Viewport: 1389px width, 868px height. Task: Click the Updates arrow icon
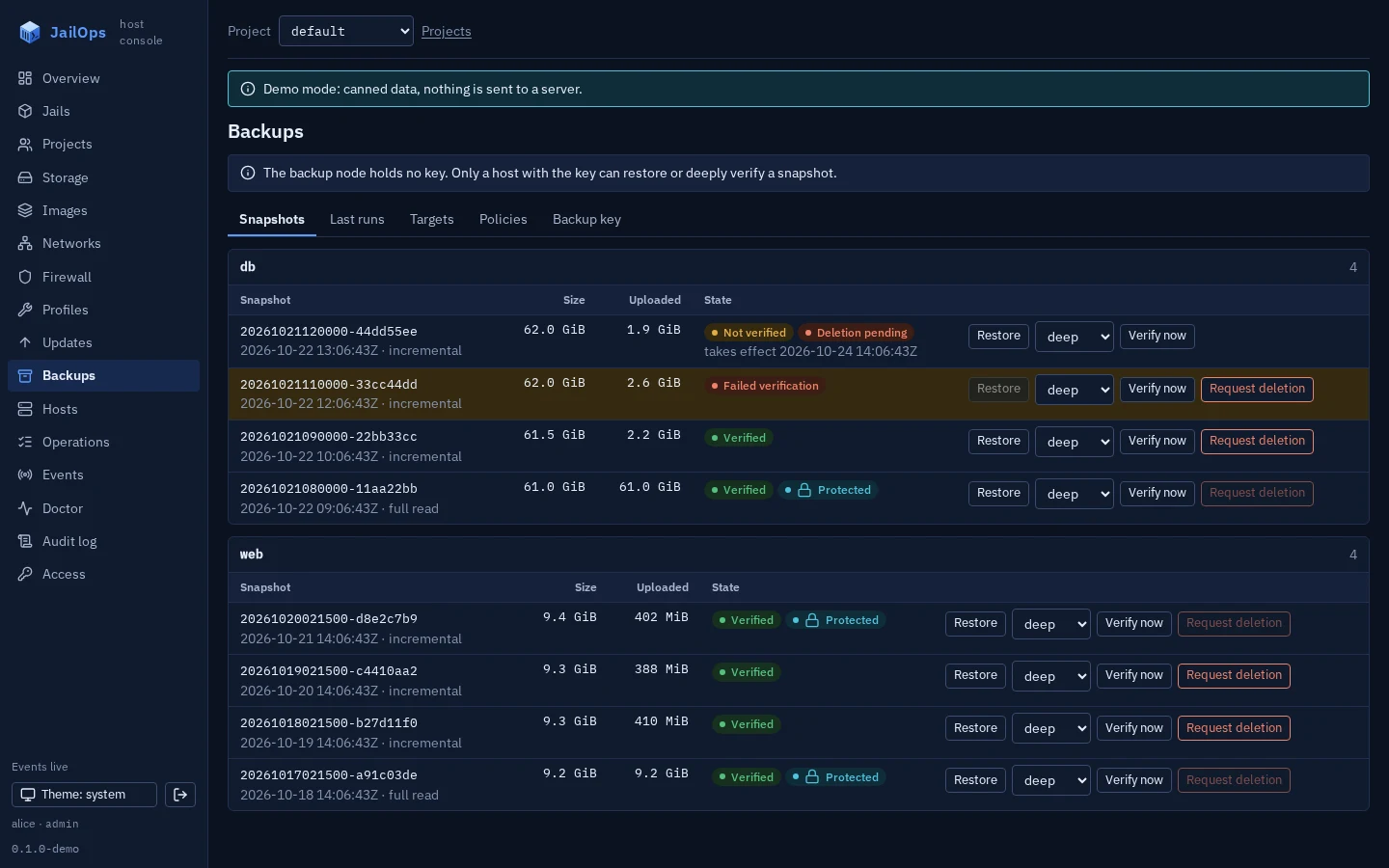click(x=25, y=342)
